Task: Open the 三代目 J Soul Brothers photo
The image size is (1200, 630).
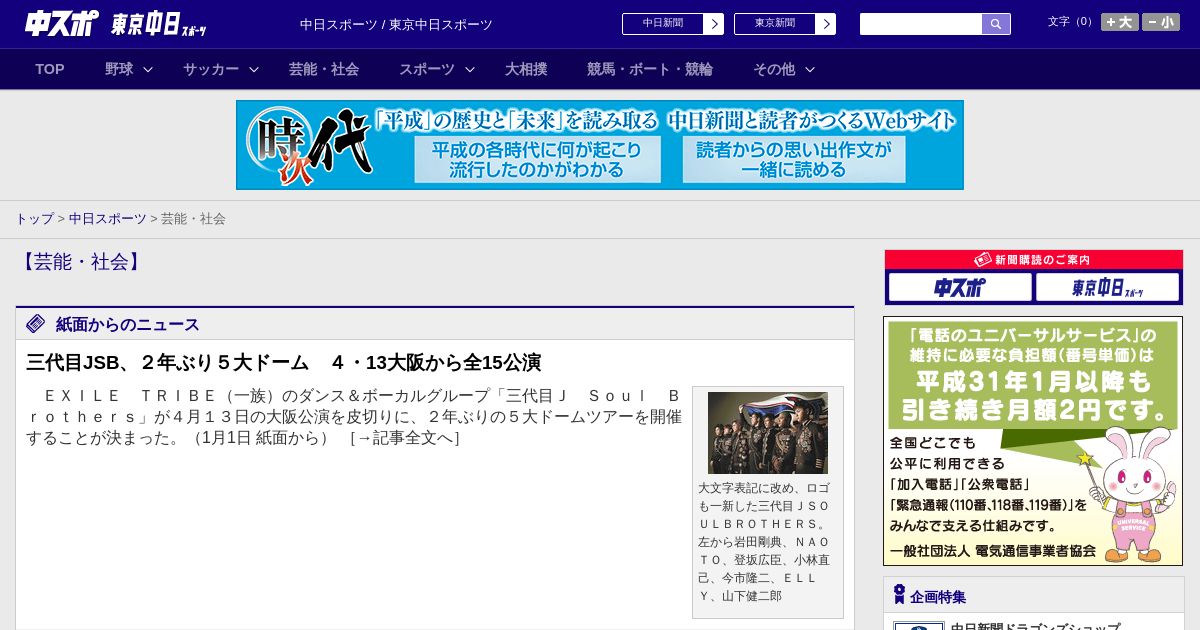Action: click(768, 433)
